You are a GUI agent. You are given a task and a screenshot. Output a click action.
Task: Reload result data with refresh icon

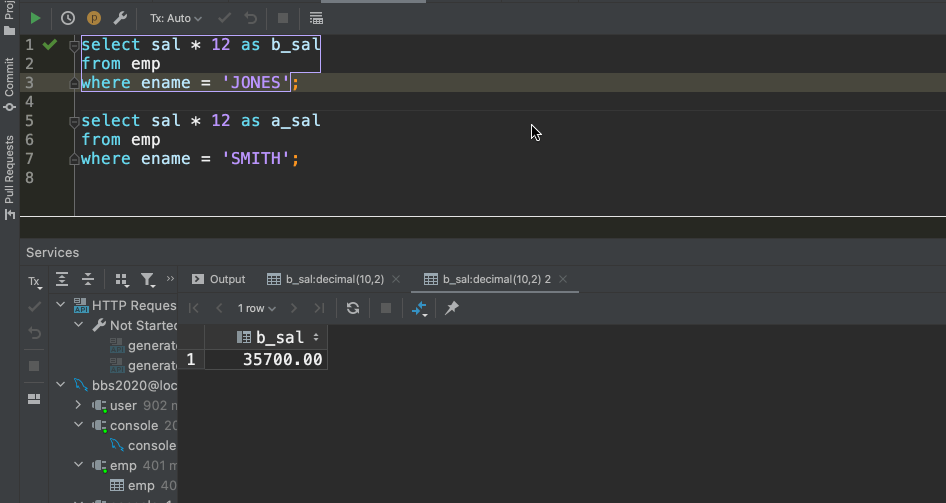pos(353,308)
